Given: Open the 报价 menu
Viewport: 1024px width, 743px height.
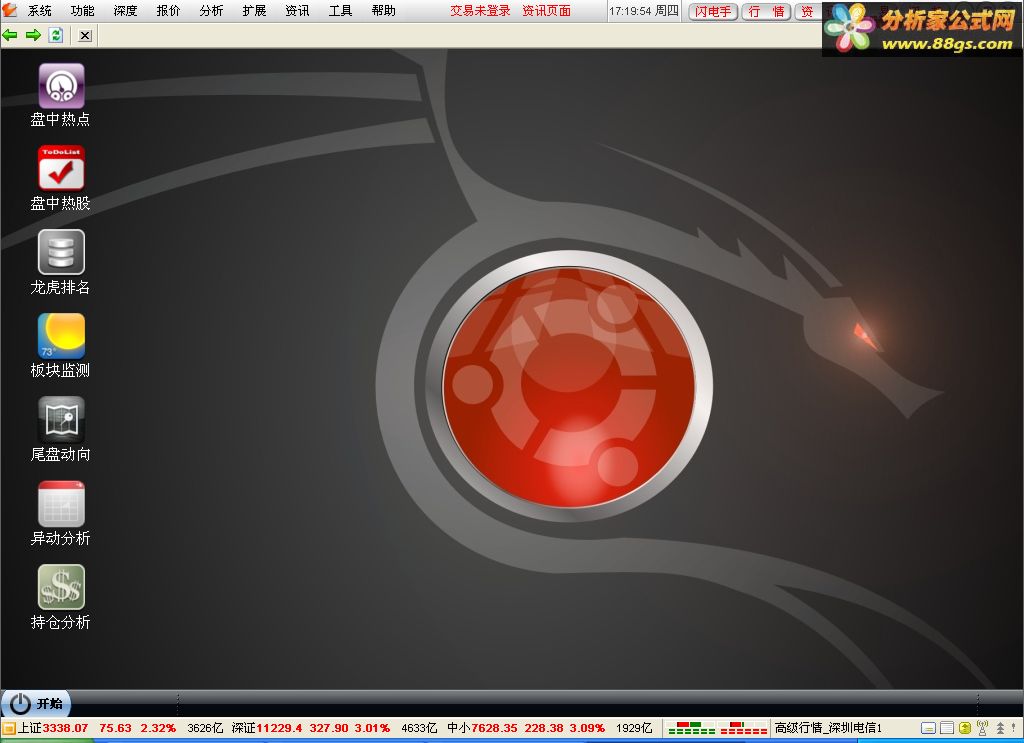Looking at the screenshot, I should (168, 10).
